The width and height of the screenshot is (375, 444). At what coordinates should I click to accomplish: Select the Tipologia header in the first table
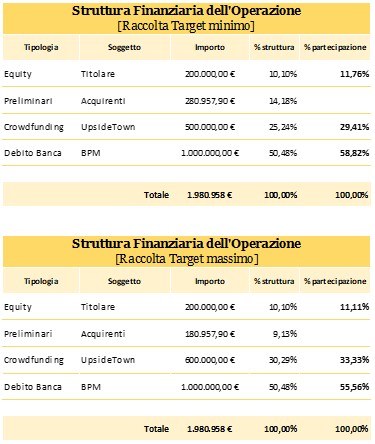click(x=41, y=47)
